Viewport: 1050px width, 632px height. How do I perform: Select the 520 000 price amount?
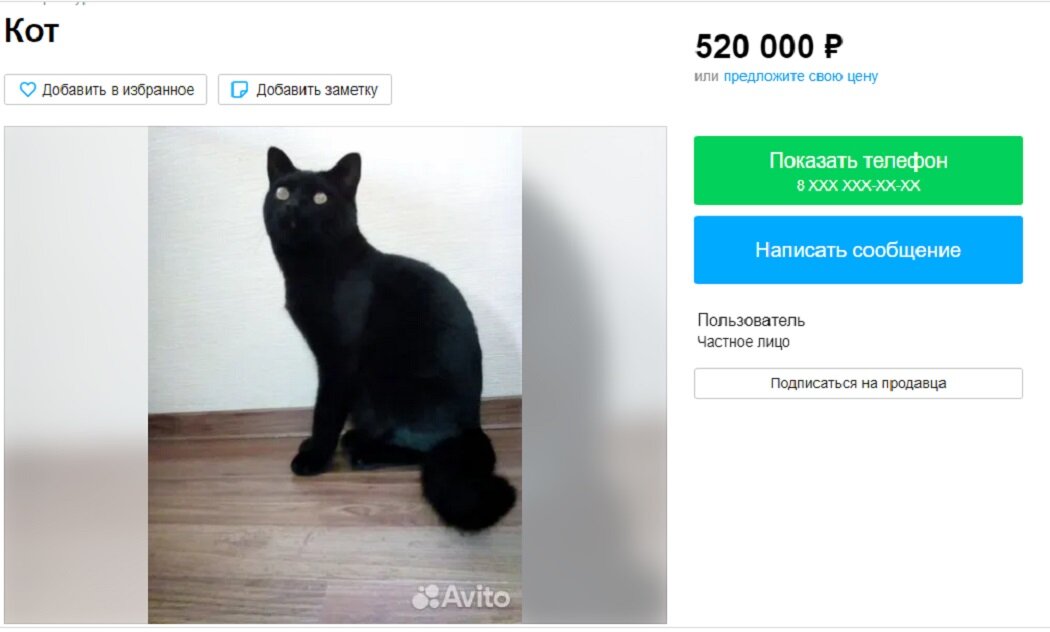pos(755,47)
